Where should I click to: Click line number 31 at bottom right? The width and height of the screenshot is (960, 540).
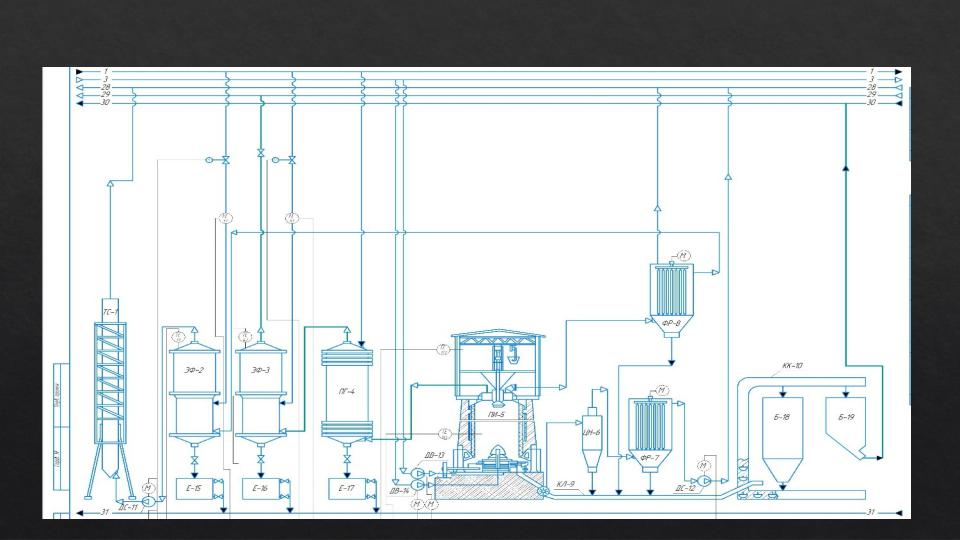coord(871,512)
